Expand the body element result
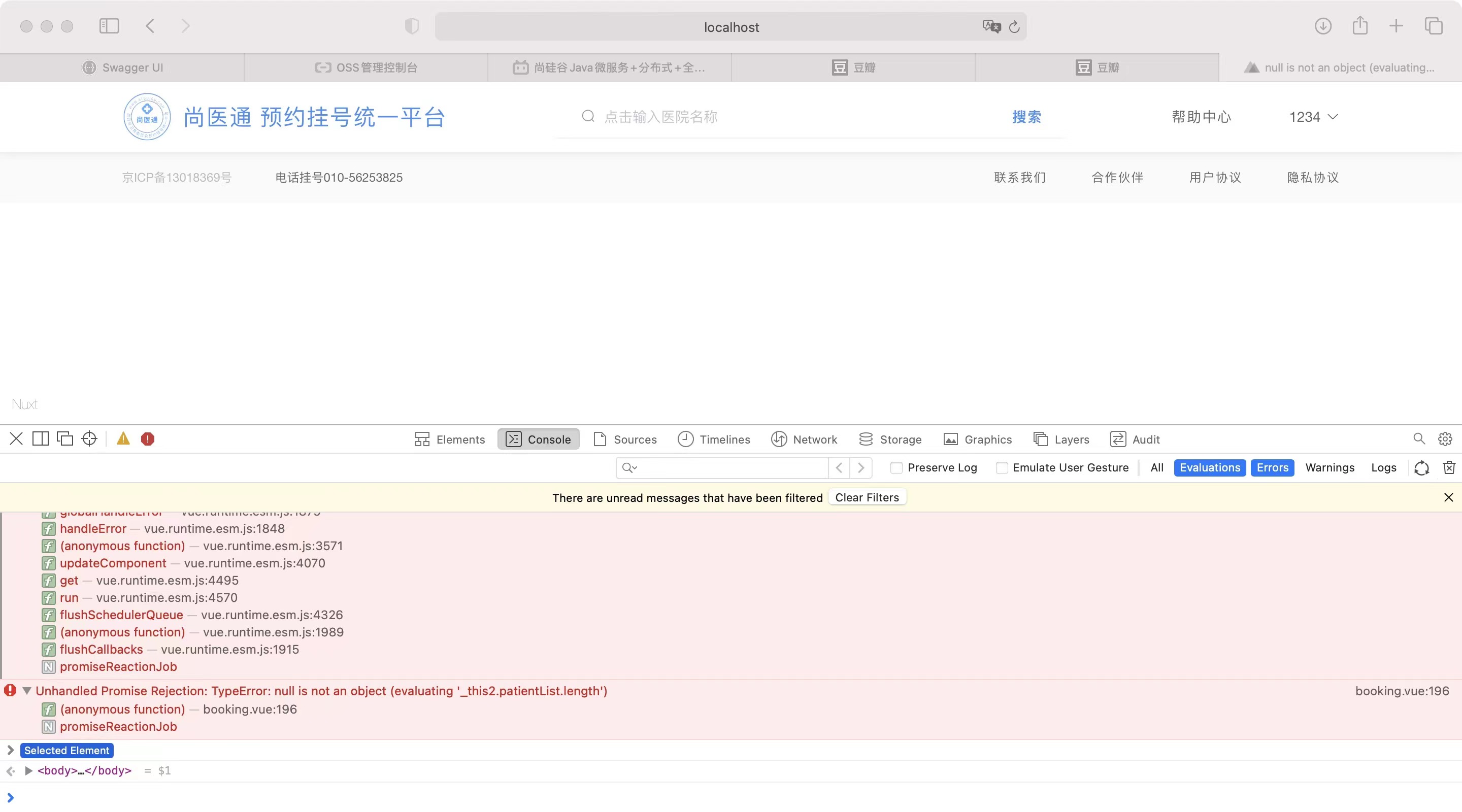 tap(28, 770)
